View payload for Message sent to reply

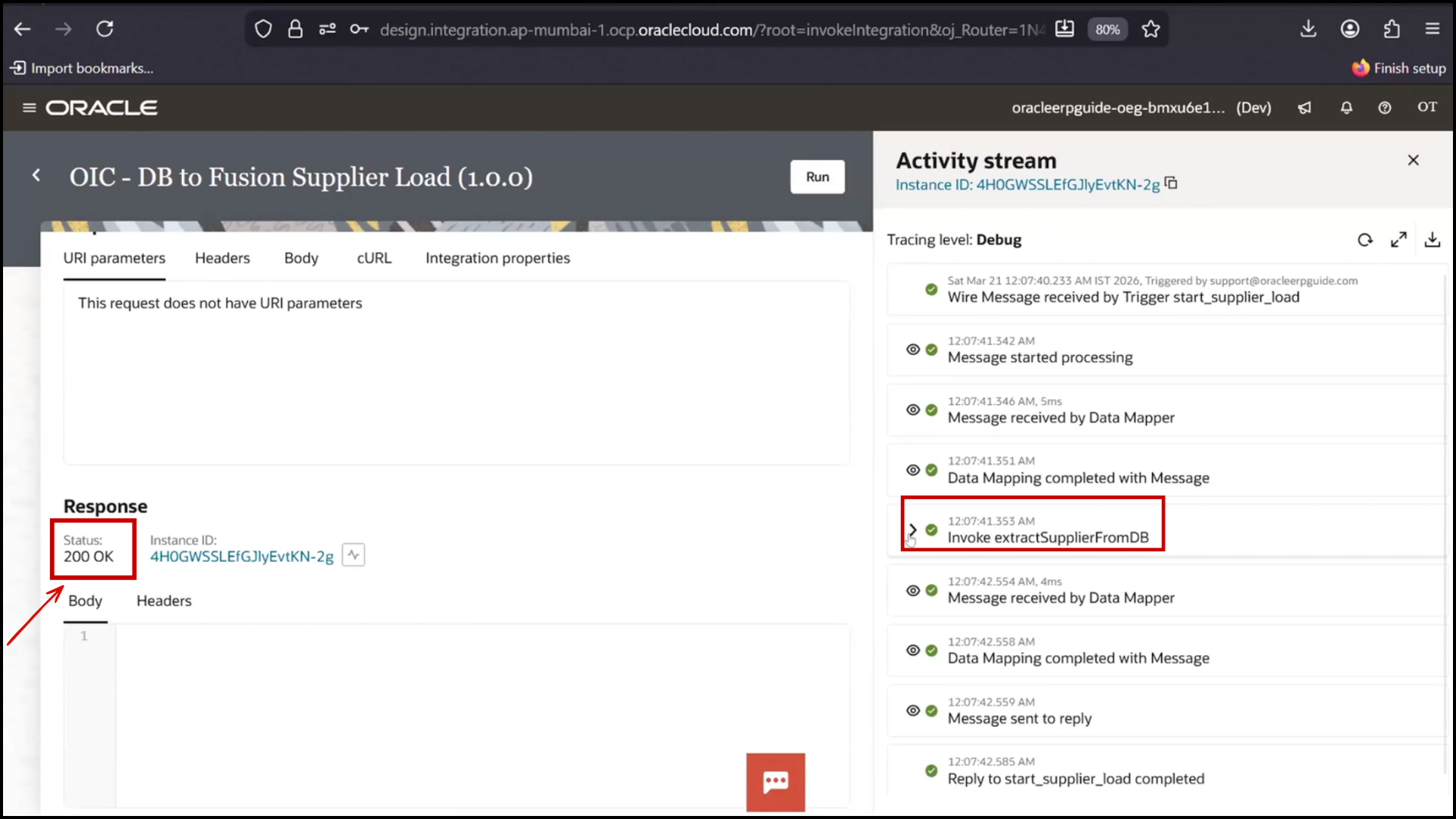point(913,711)
